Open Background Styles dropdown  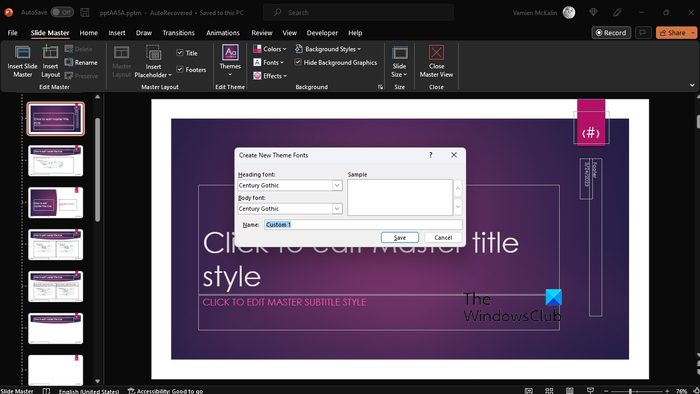coord(328,49)
